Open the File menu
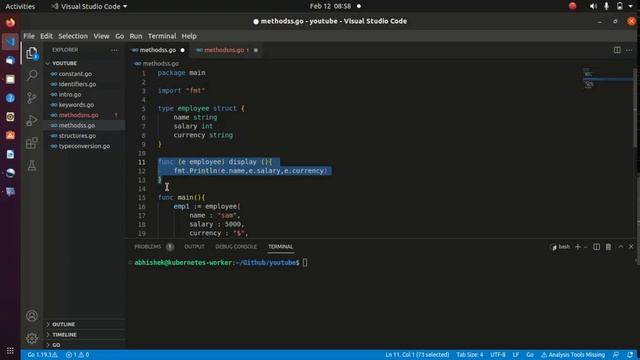 coord(29,36)
